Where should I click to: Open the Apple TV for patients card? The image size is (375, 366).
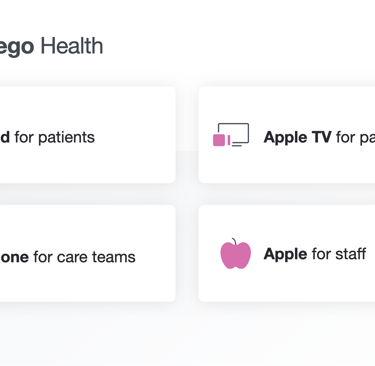point(287,135)
